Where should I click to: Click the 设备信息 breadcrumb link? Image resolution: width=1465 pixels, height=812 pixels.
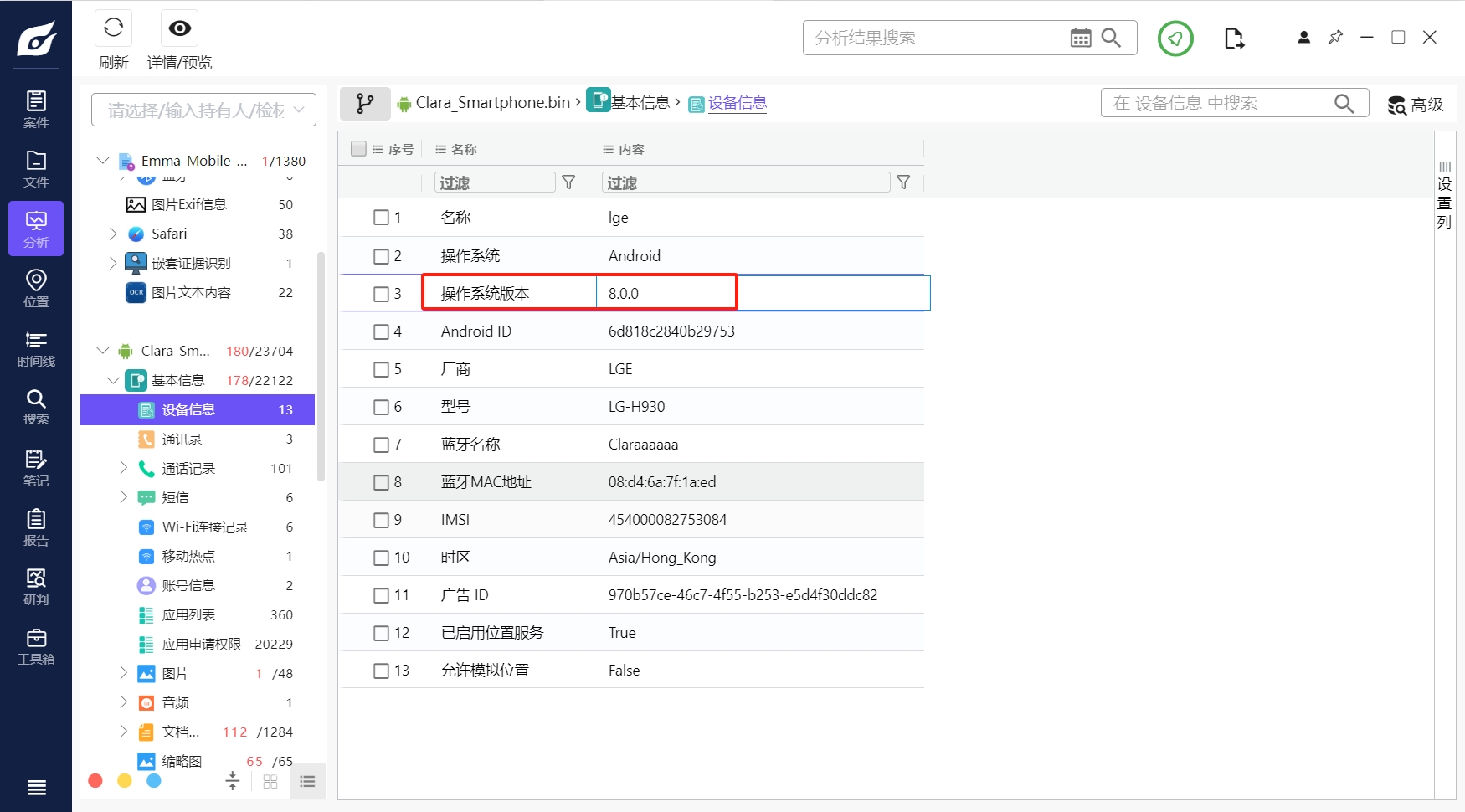[x=737, y=103]
